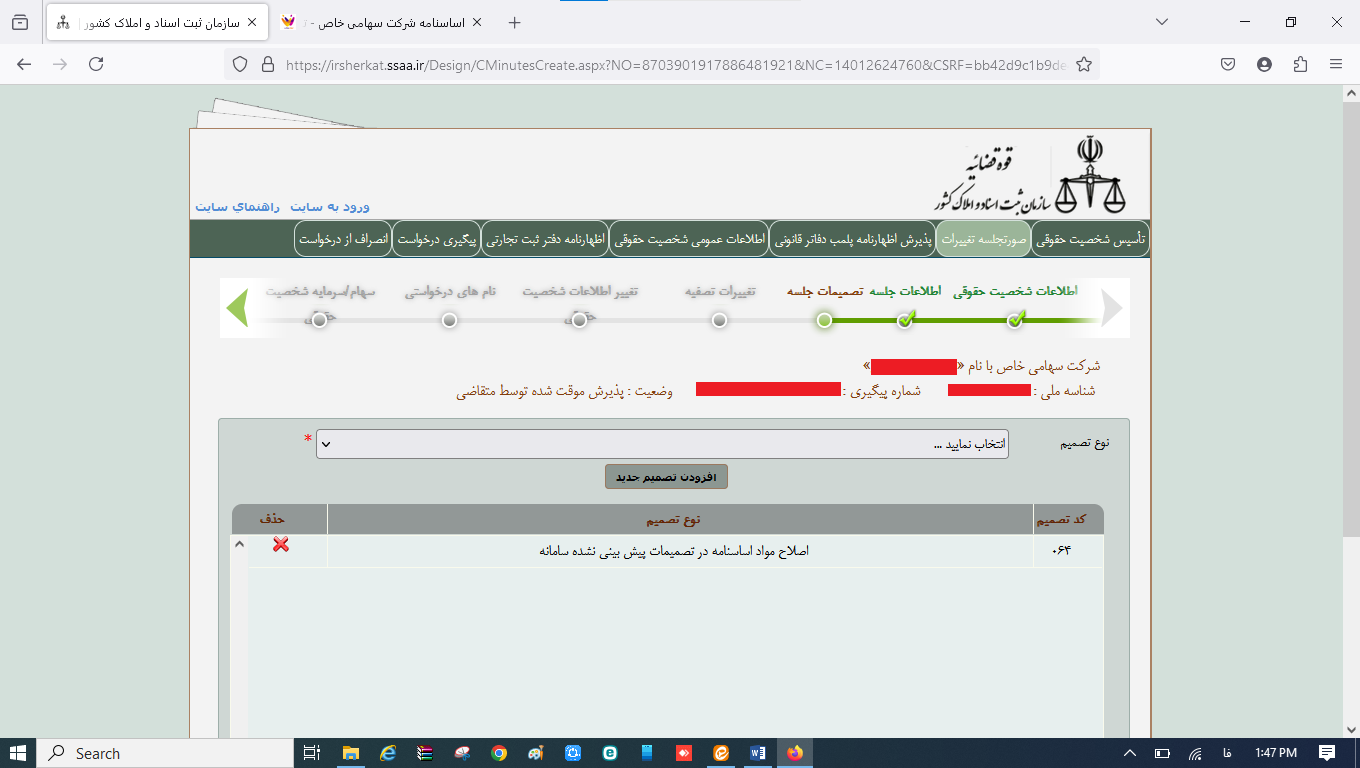Click the 064 decision code cell
The height and width of the screenshot is (768, 1360).
click(x=1067, y=551)
